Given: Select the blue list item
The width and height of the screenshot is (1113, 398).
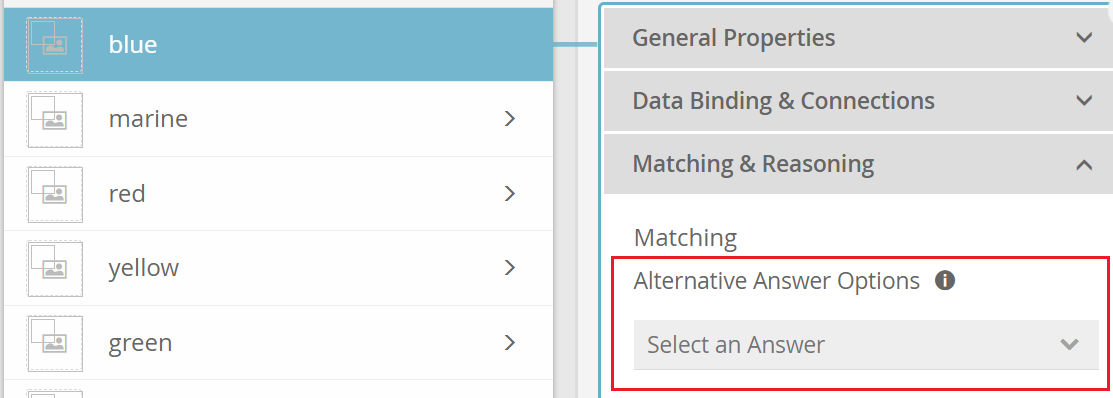Looking at the screenshot, I should click(278, 45).
